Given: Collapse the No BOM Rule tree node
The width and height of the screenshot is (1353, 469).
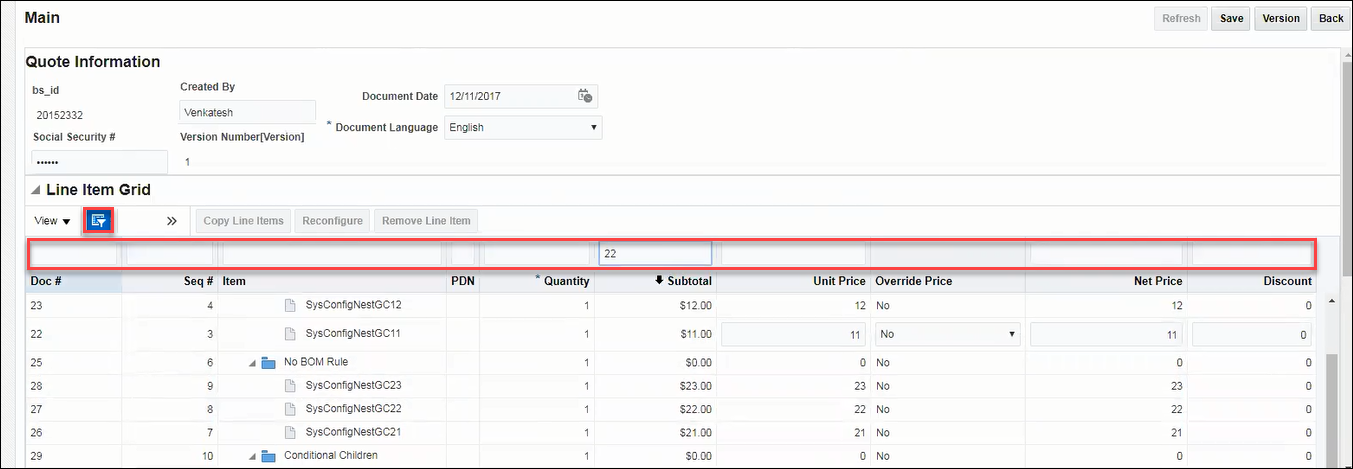Looking at the screenshot, I should (x=253, y=362).
